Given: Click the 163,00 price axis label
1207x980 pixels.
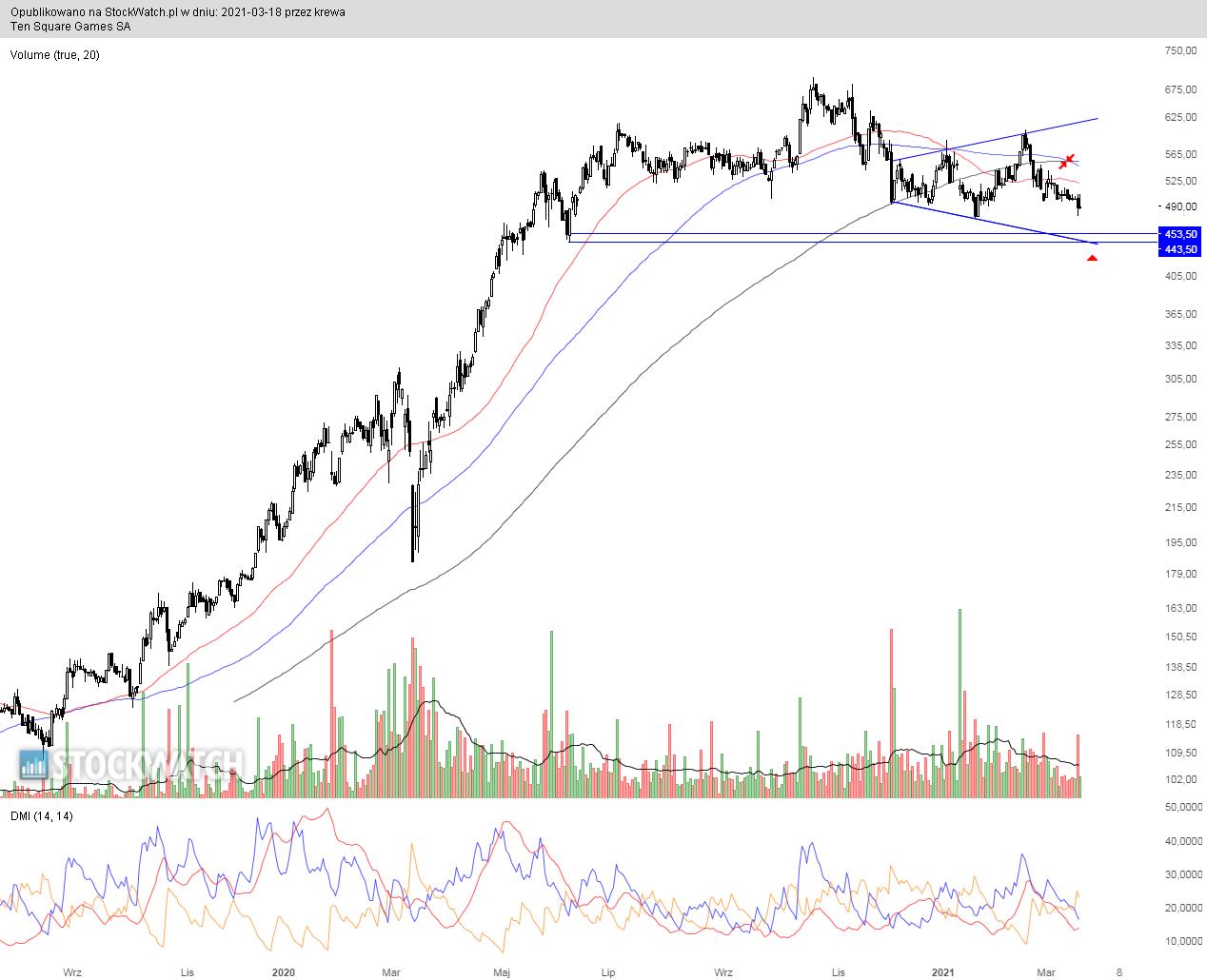Looking at the screenshot, I should (1180, 608).
